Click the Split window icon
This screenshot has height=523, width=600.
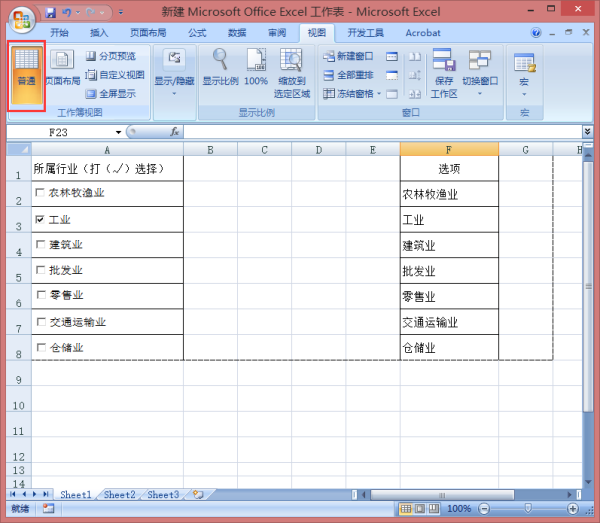pyautogui.click(x=392, y=57)
